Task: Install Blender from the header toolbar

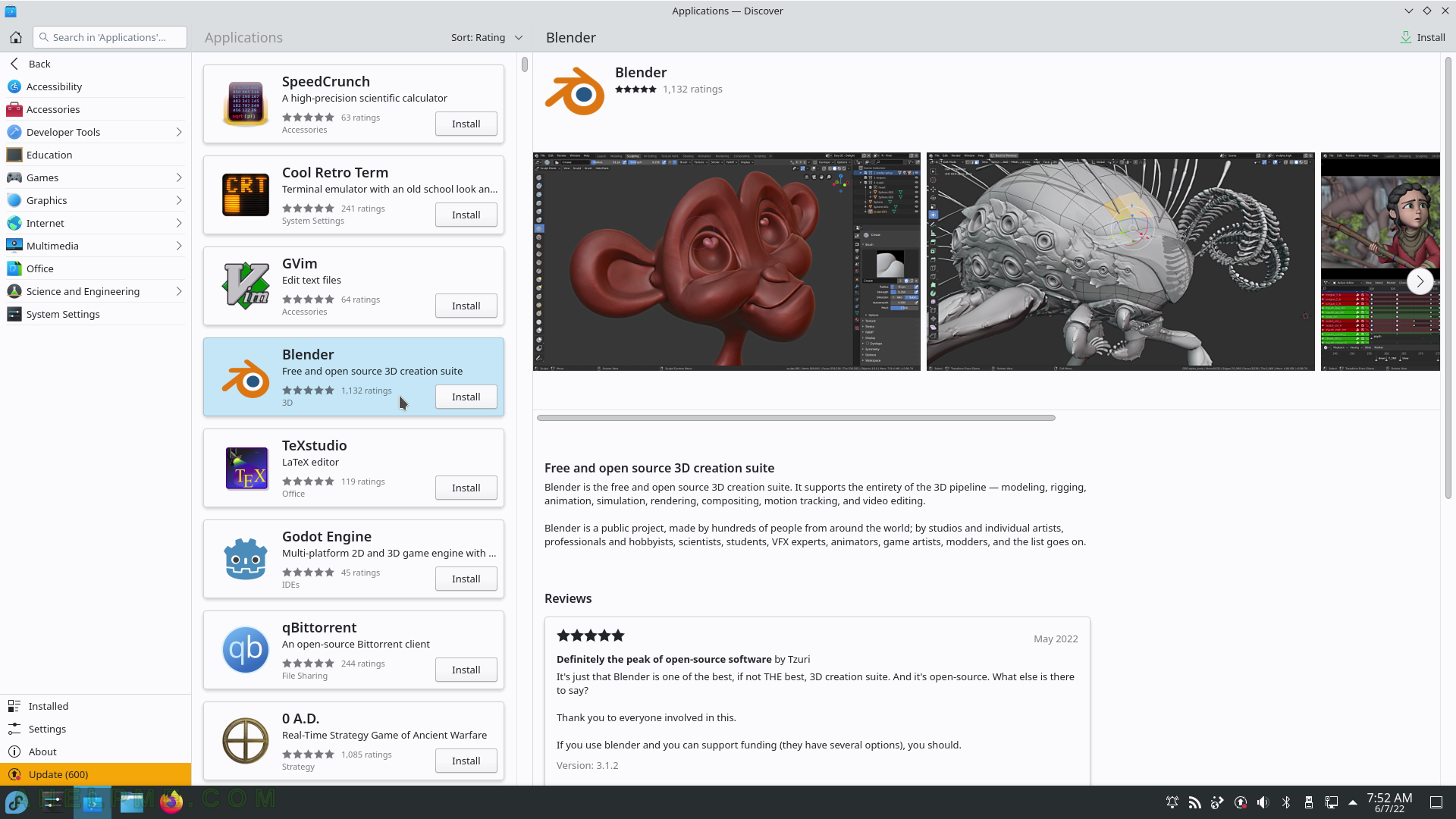Action: click(x=1423, y=37)
